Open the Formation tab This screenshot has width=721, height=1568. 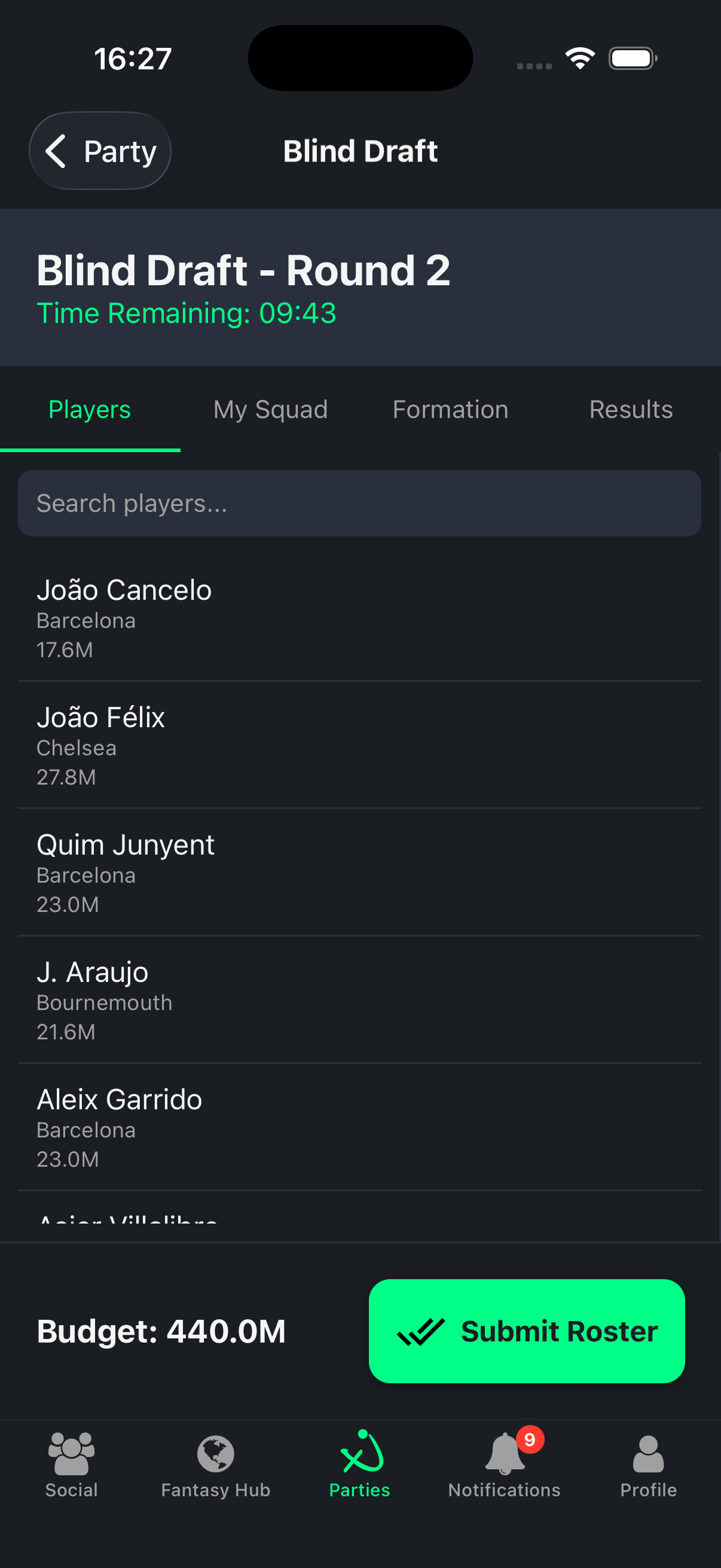450,410
